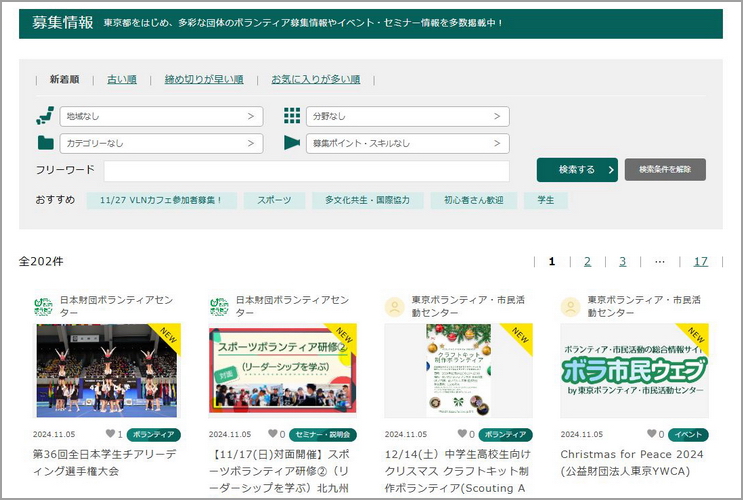Click the 分野 grid icon beside field filter

(291, 116)
